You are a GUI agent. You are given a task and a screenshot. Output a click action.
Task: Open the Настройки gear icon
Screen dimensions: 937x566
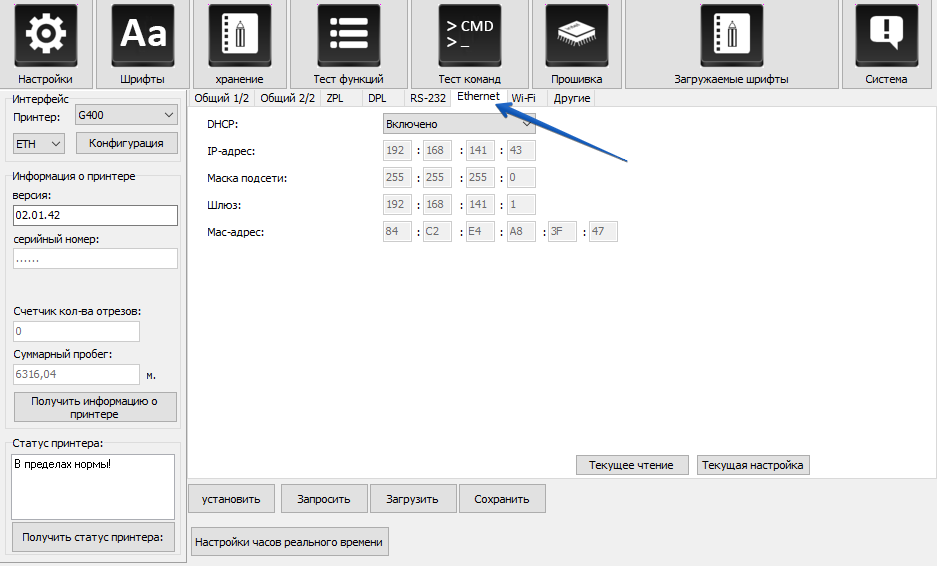45,36
